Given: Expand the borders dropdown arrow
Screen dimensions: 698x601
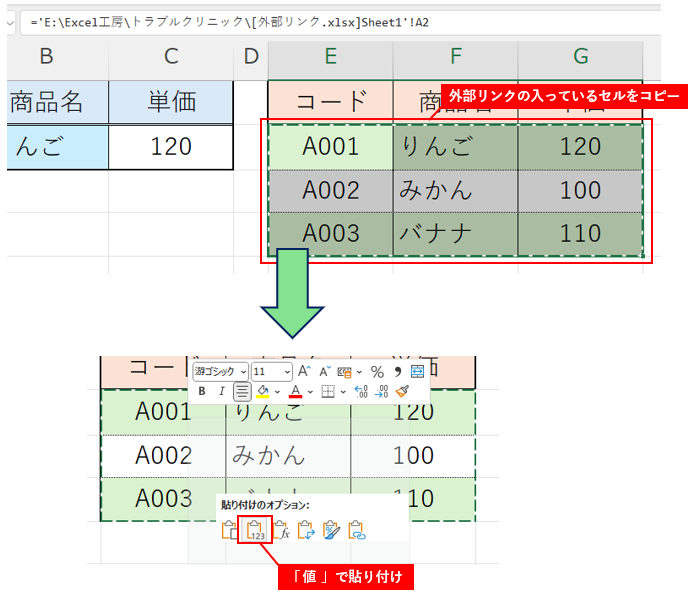Looking at the screenshot, I should pyautogui.click(x=342, y=391).
